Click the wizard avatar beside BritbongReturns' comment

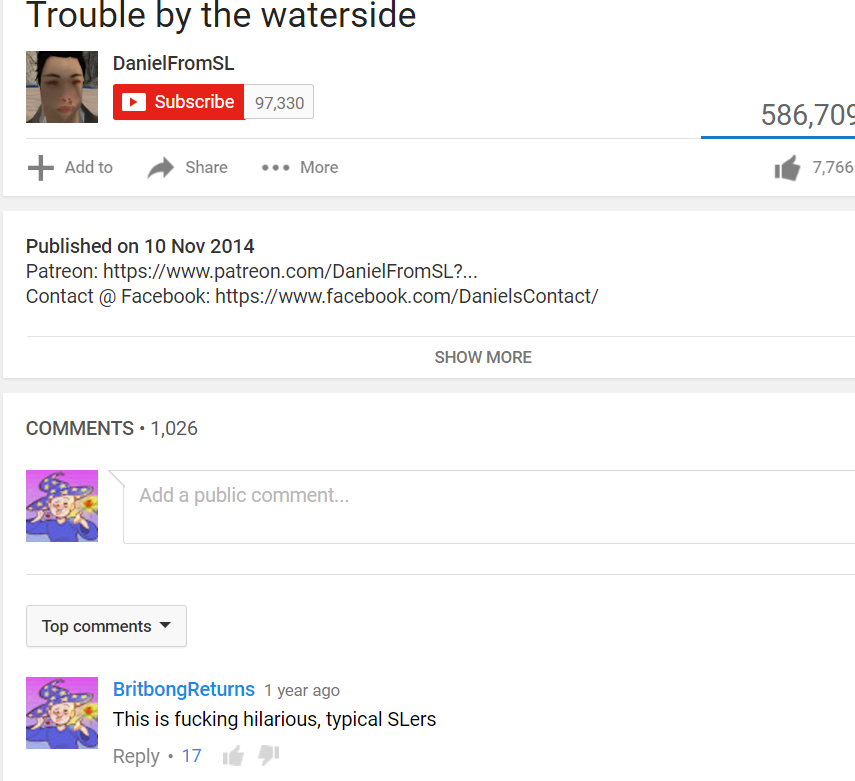(x=62, y=713)
